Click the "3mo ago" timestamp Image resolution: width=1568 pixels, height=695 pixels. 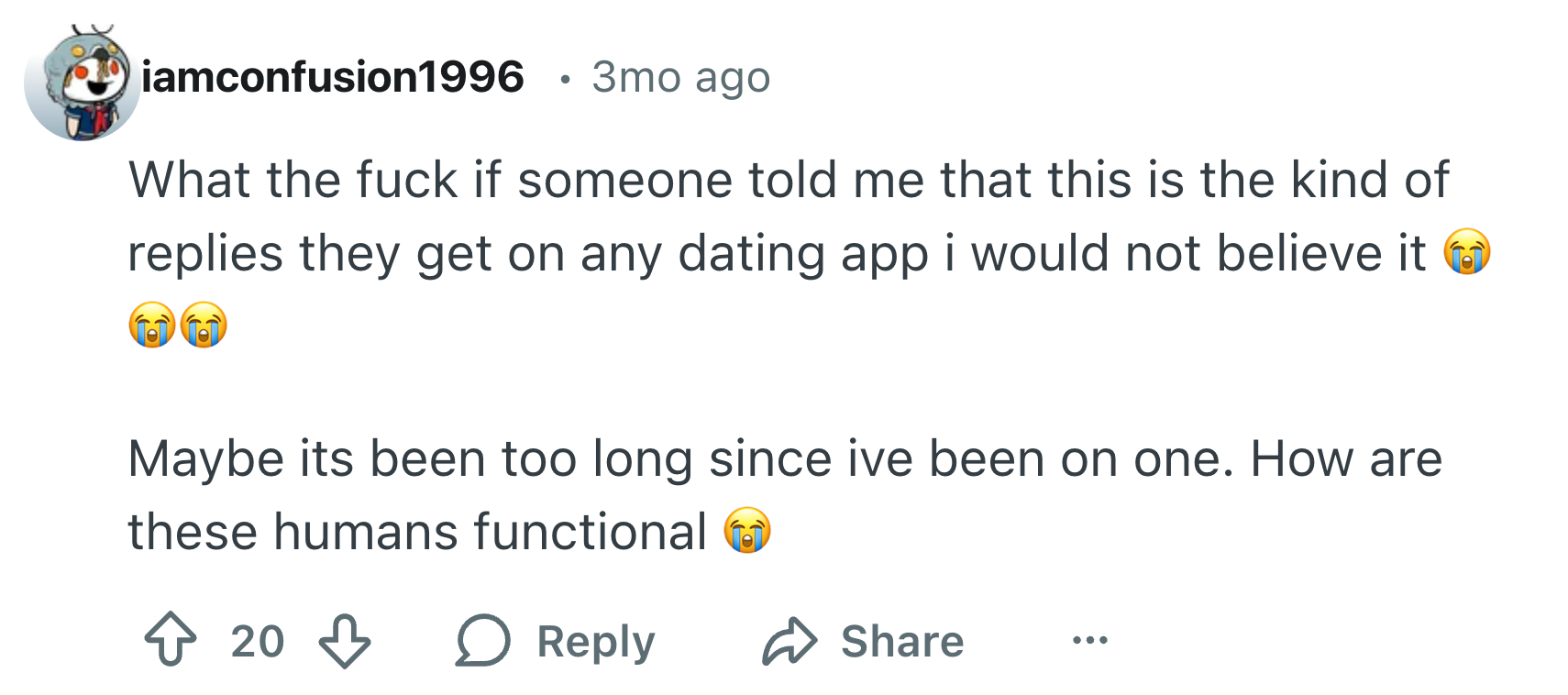(680, 77)
